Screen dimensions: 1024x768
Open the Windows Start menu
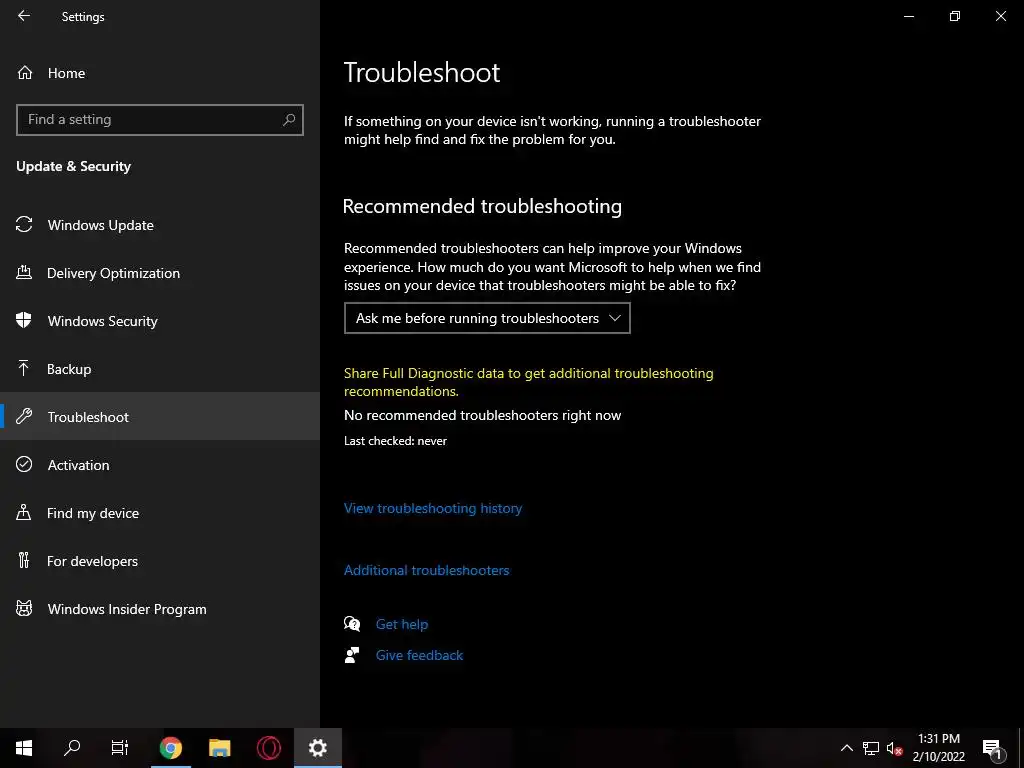click(x=24, y=748)
